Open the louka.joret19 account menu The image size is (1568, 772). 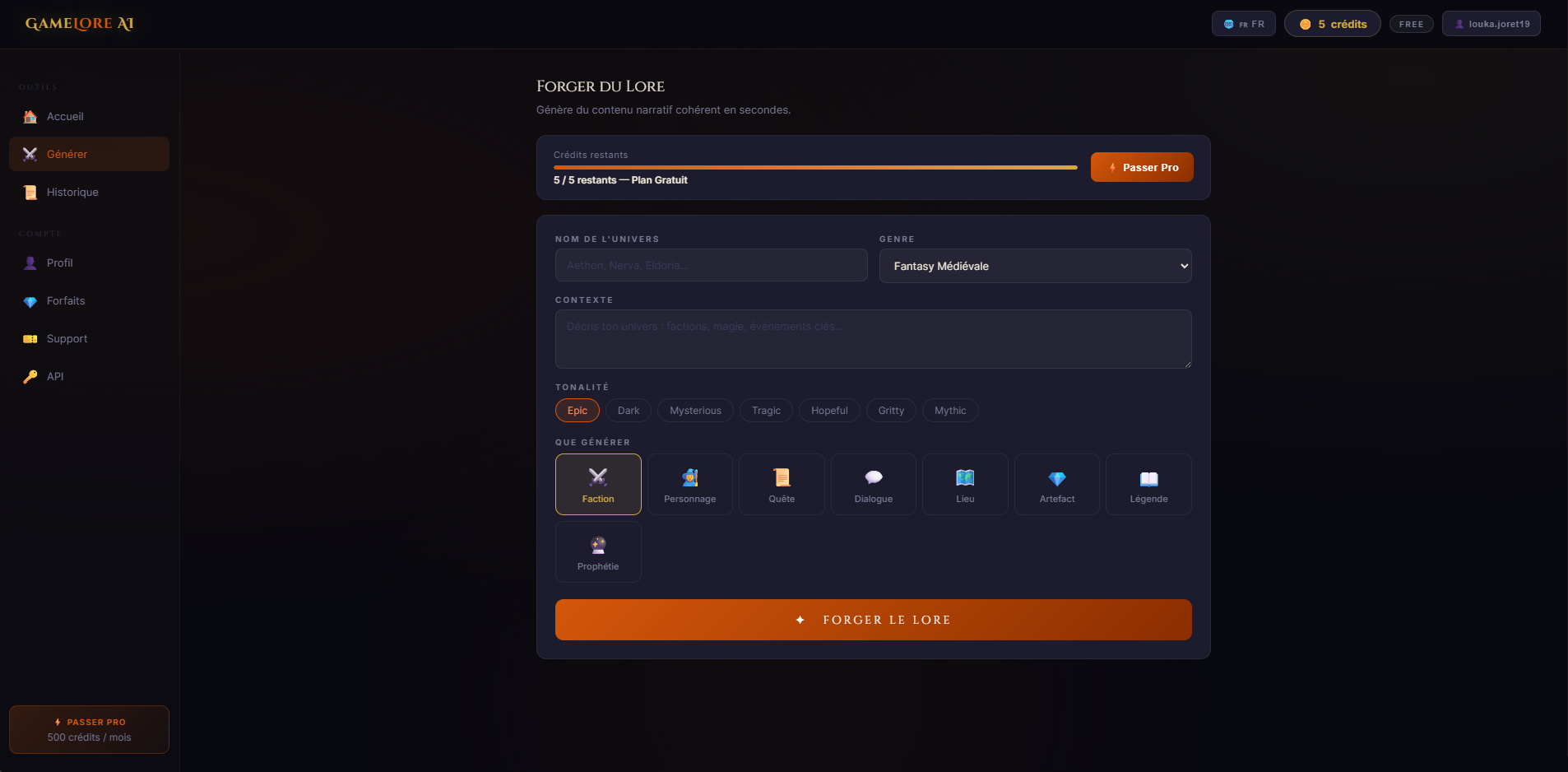point(1491,24)
